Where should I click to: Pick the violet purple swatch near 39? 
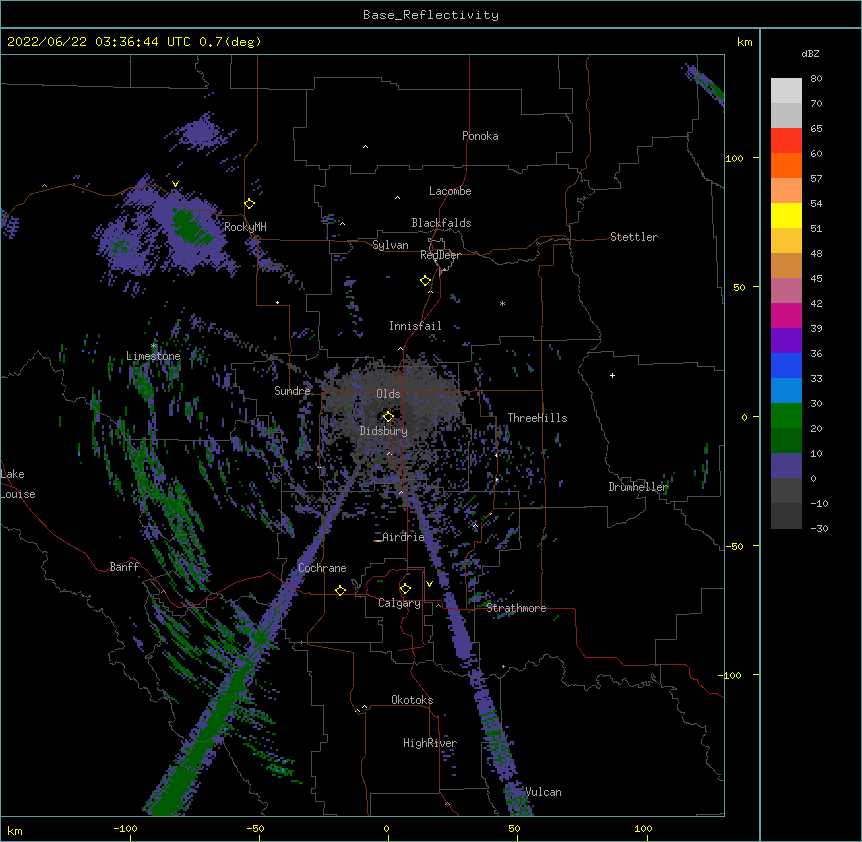786,341
